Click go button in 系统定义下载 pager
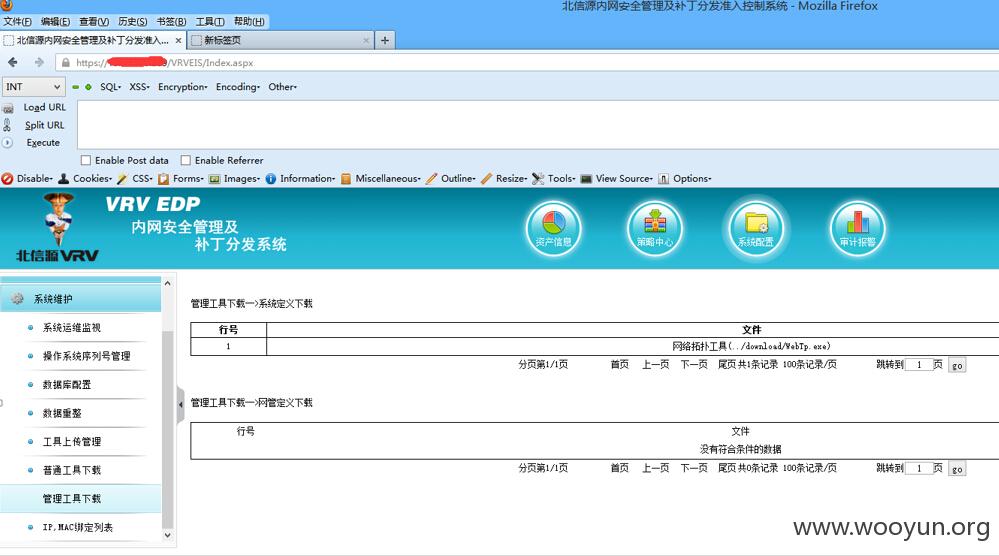The width and height of the screenshot is (999, 556). pyautogui.click(x=957, y=366)
